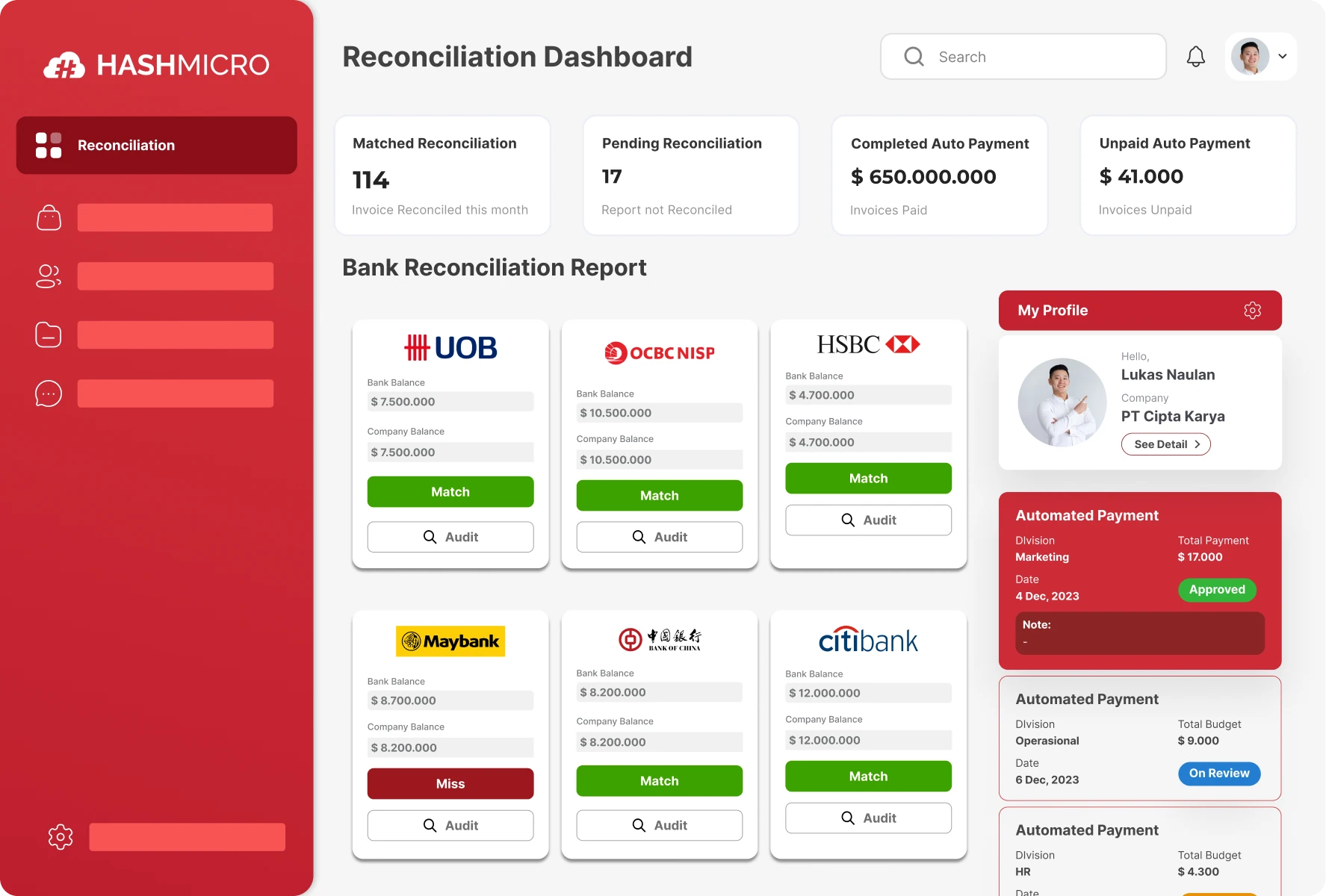
Task: Click the notification bell icon
Action: click(1195, 57)
